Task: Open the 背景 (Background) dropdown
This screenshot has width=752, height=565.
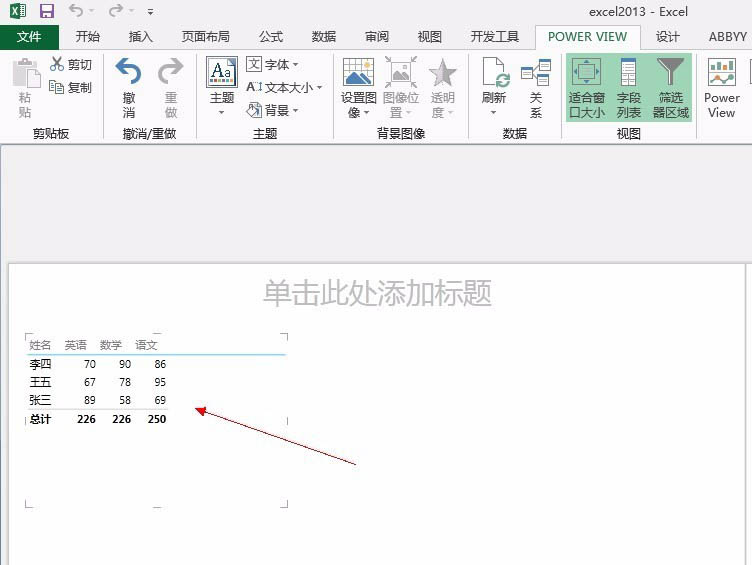Action: click(272, 110)
